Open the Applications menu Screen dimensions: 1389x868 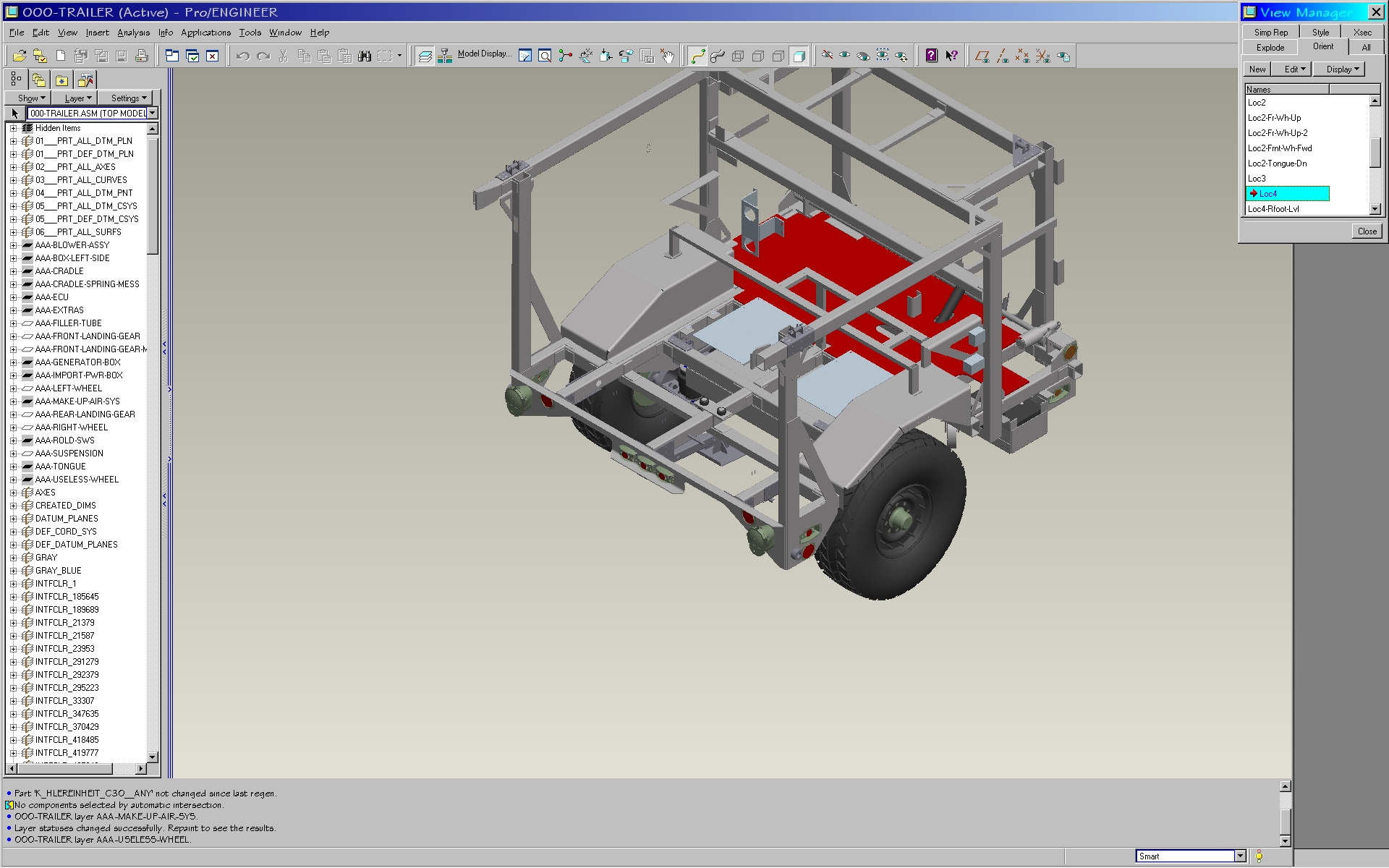pos(205,33)
